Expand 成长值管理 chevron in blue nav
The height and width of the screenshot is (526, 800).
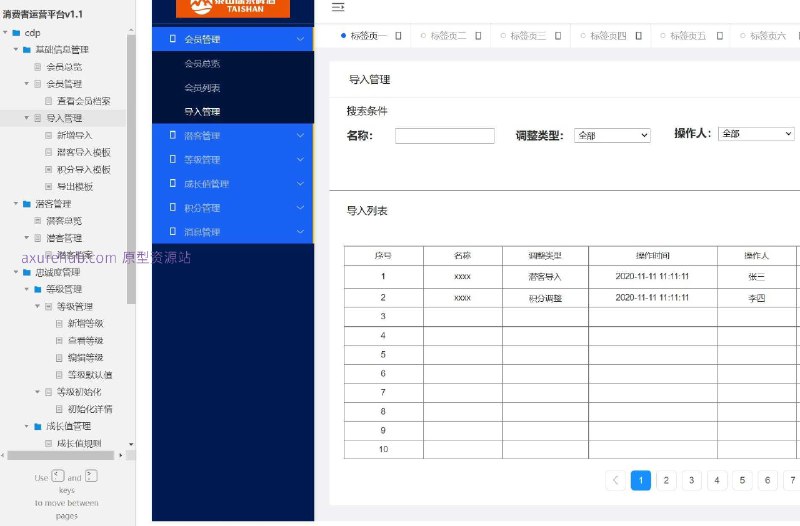coord(300,184)
